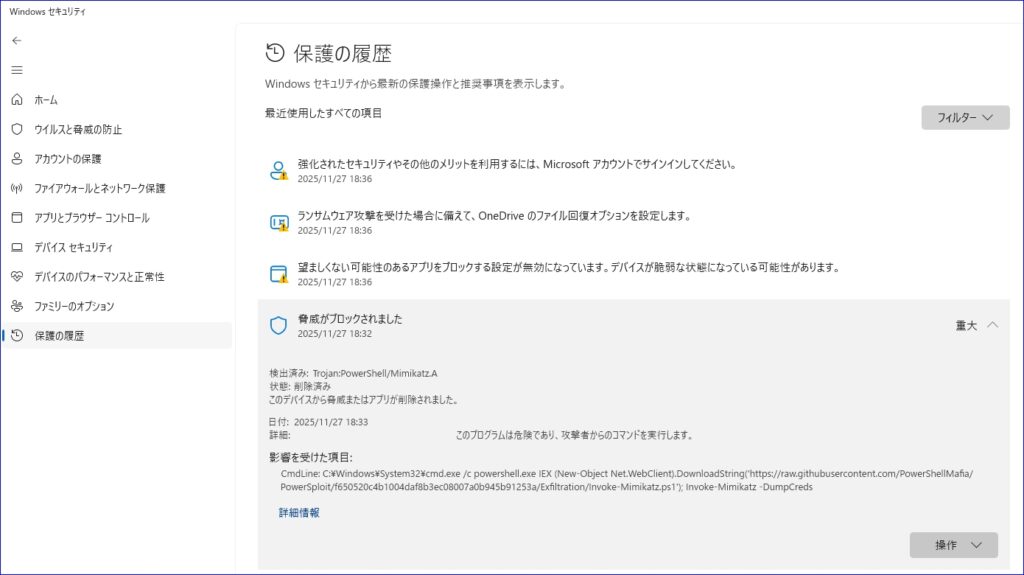
Task: Select 保護の履歴 in sidebar
Action: click(59, 335)
